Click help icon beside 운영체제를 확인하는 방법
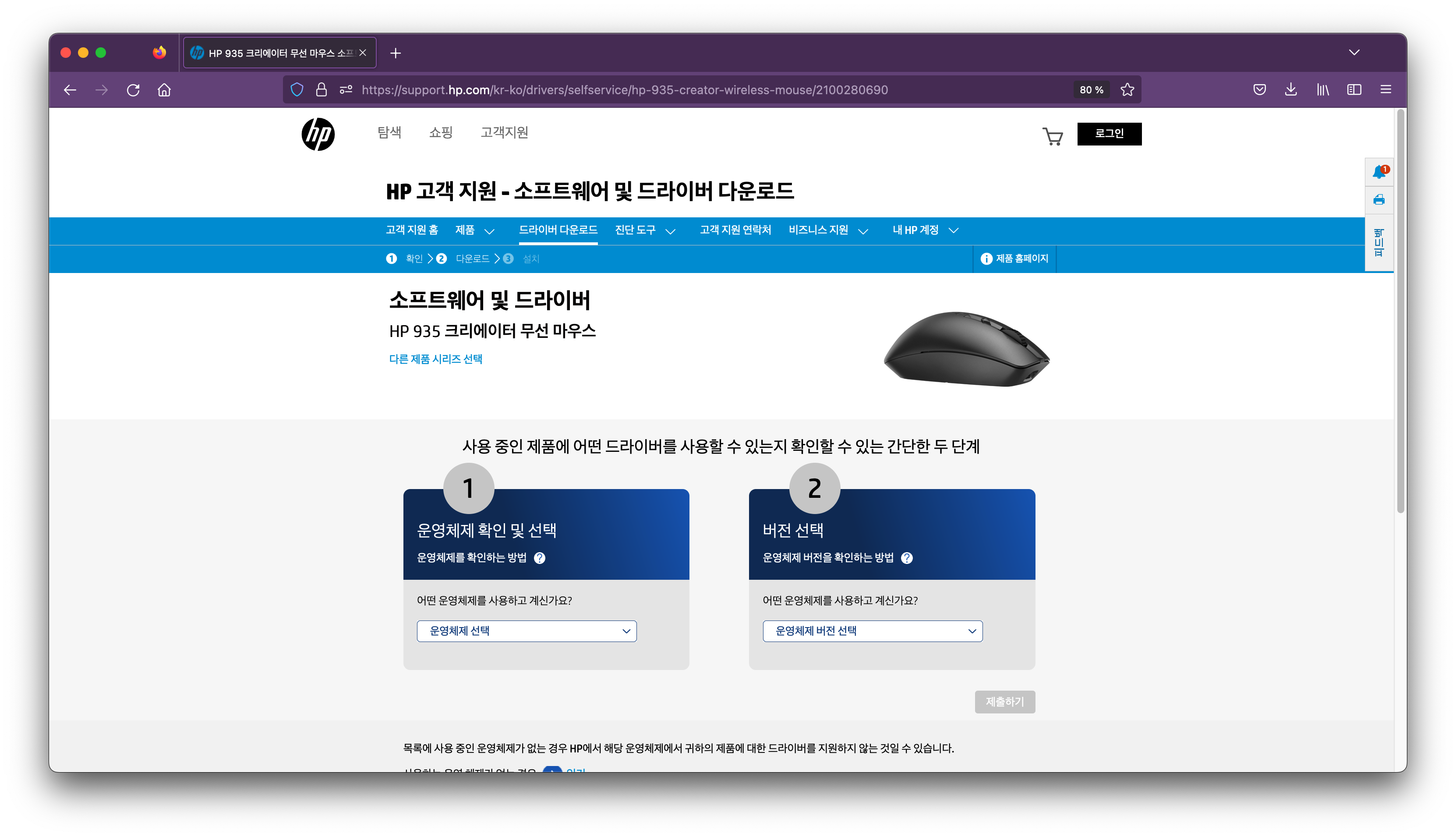Image resolution: width=1456 pixels, height=837 pixels. pos(540,558)
